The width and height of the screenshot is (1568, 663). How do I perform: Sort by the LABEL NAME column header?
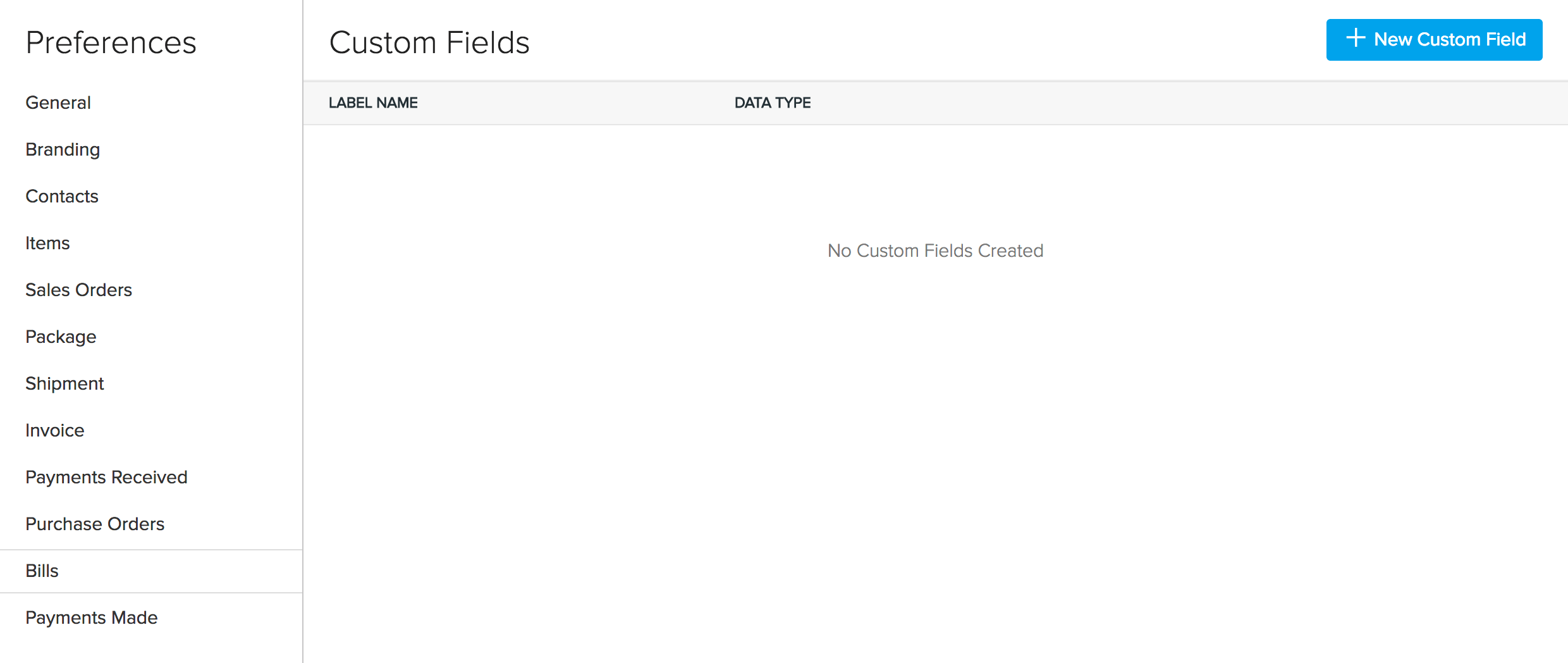tap(373, 102)
